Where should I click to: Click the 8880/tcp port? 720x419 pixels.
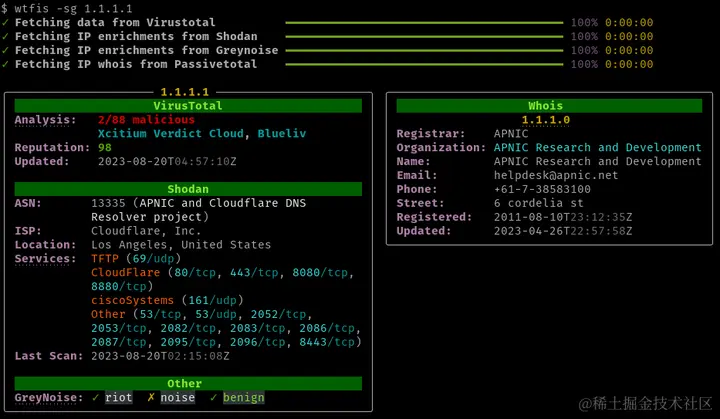coord(118,286)
